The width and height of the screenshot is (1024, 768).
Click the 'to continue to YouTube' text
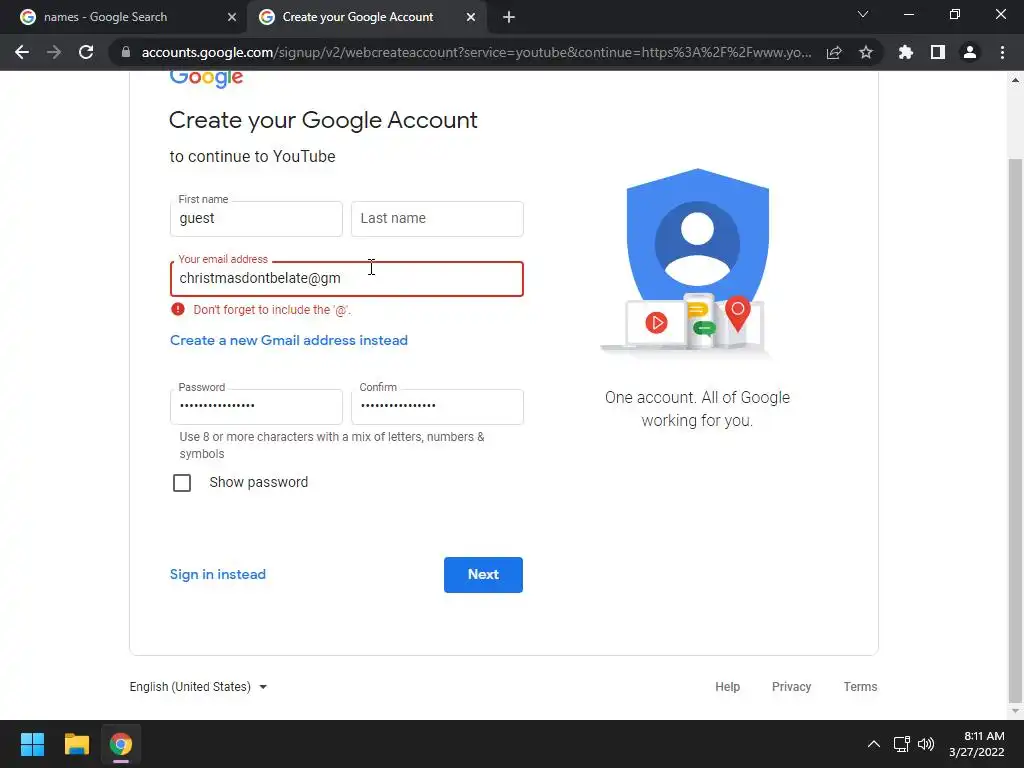[x=252, y=157]
